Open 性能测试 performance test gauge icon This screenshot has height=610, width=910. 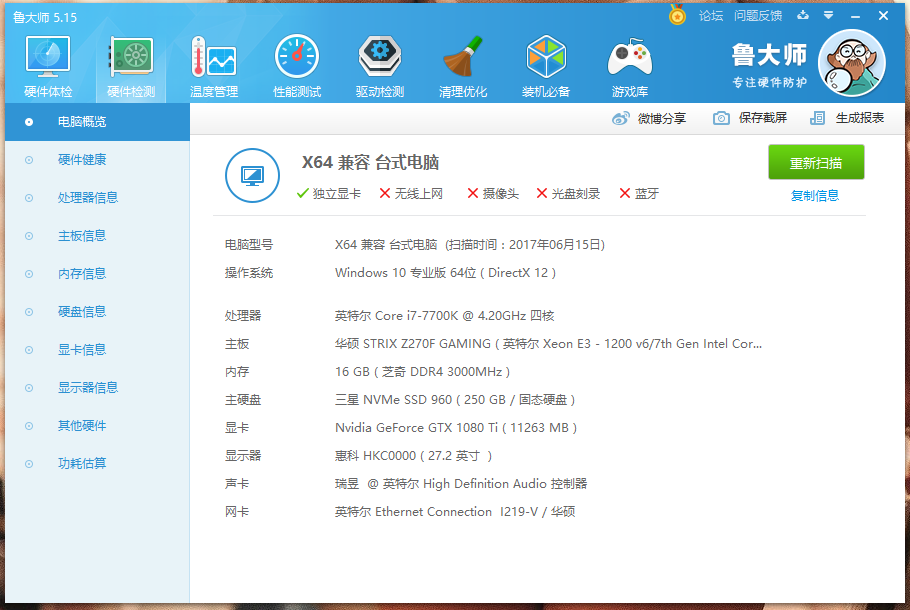coord(297,56)
